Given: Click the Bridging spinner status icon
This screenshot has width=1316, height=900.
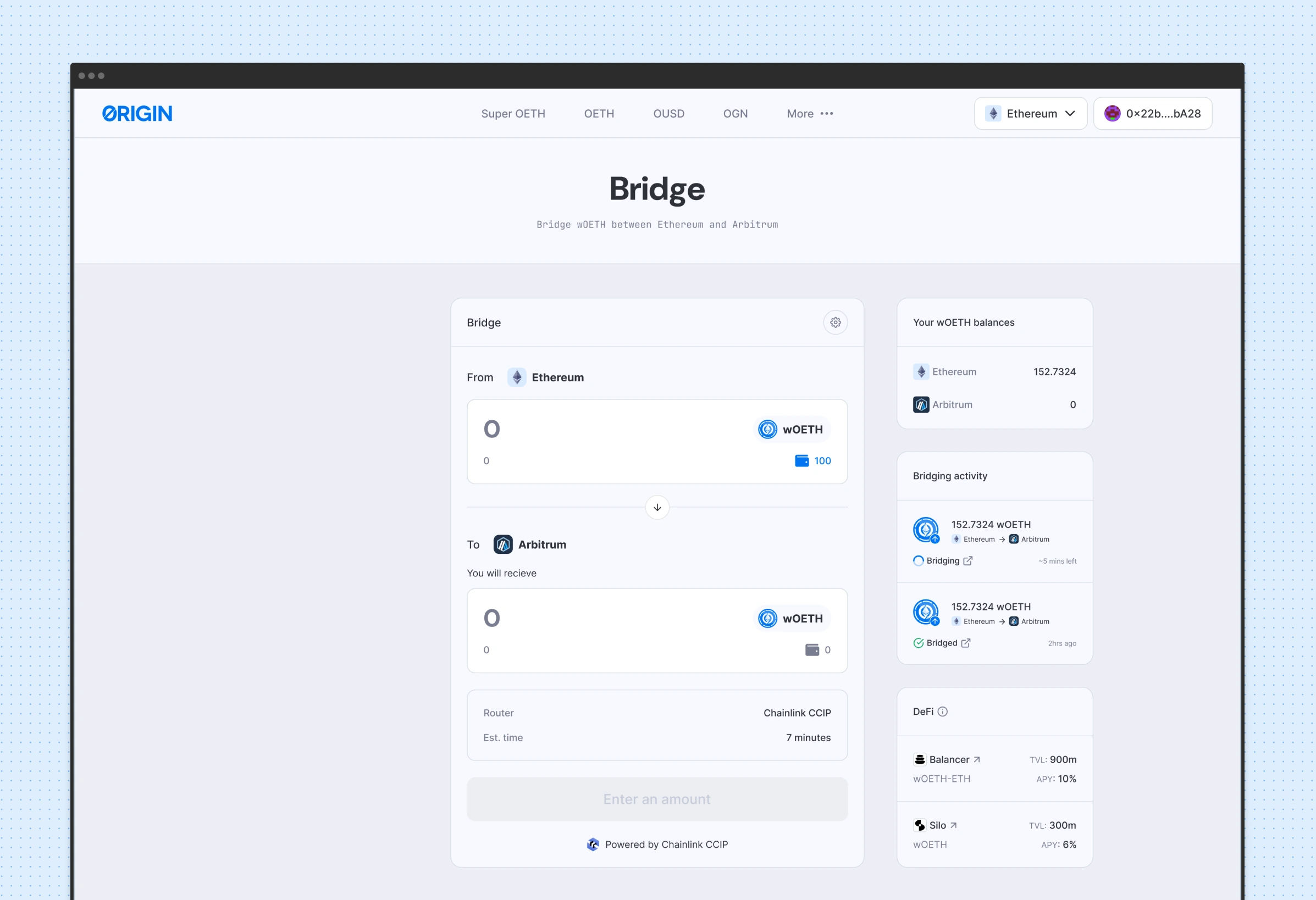Looking at the screenshot, I should point(919,561).
